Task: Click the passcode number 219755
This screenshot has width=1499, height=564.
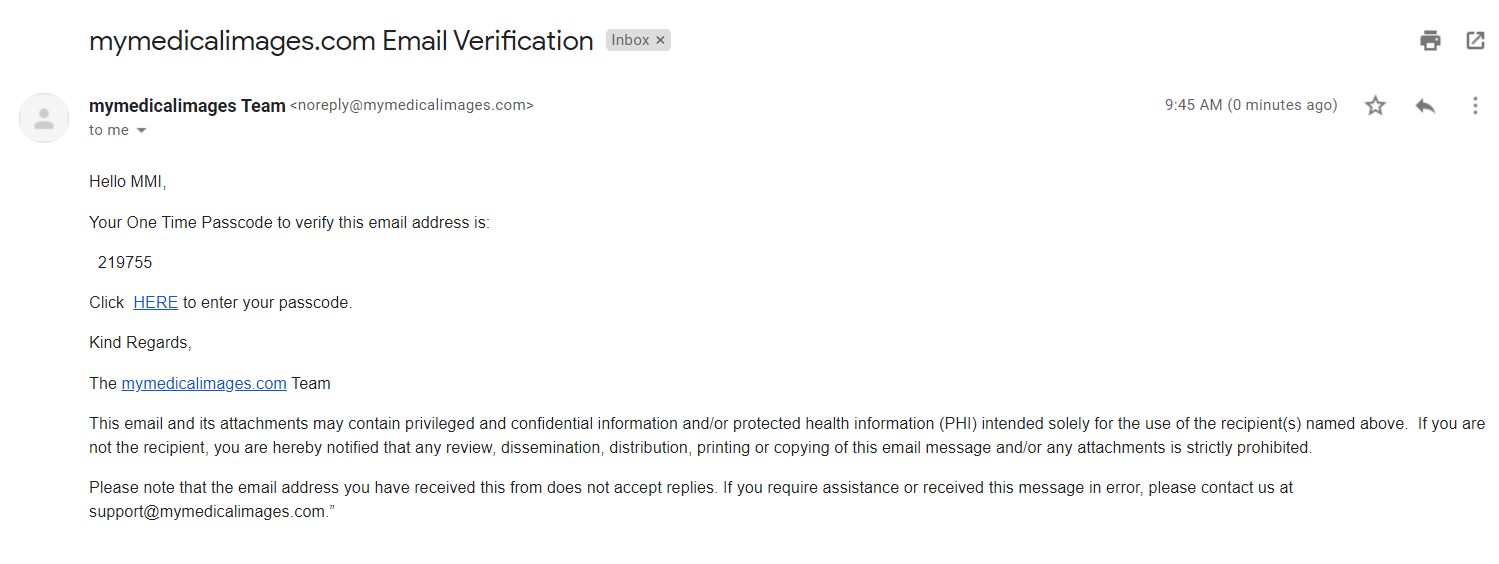Action: [125, 263]
